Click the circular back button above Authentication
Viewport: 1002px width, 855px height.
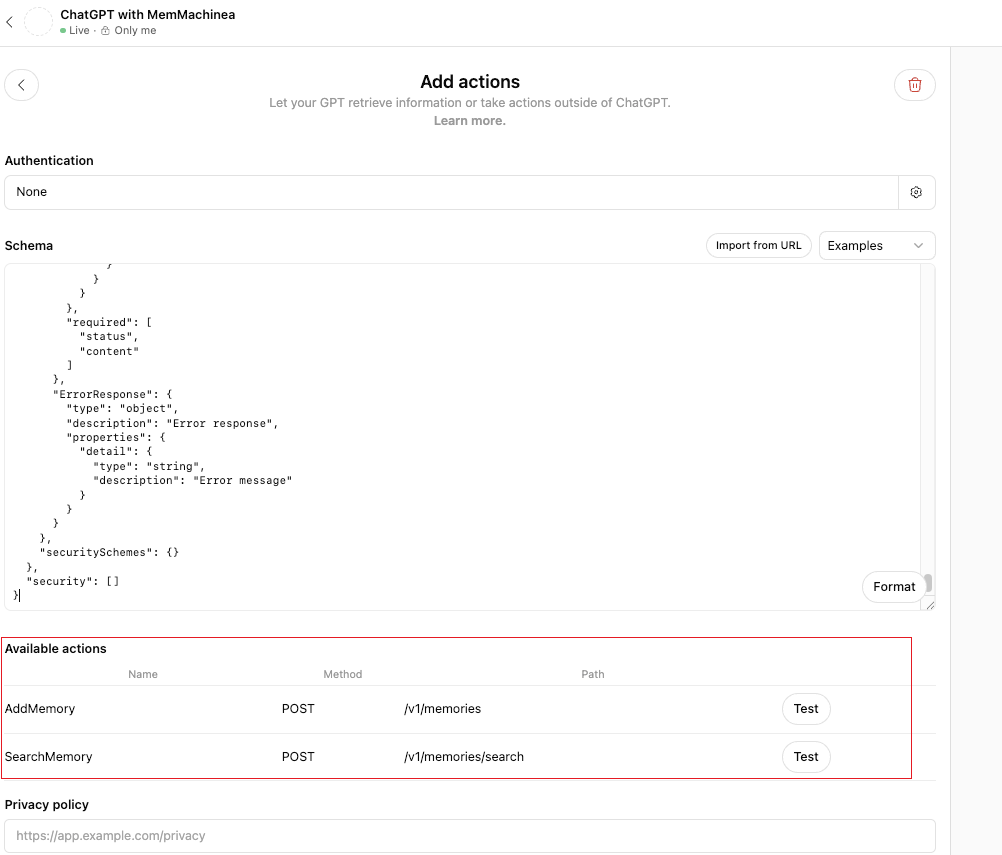(x=21, y=84)
